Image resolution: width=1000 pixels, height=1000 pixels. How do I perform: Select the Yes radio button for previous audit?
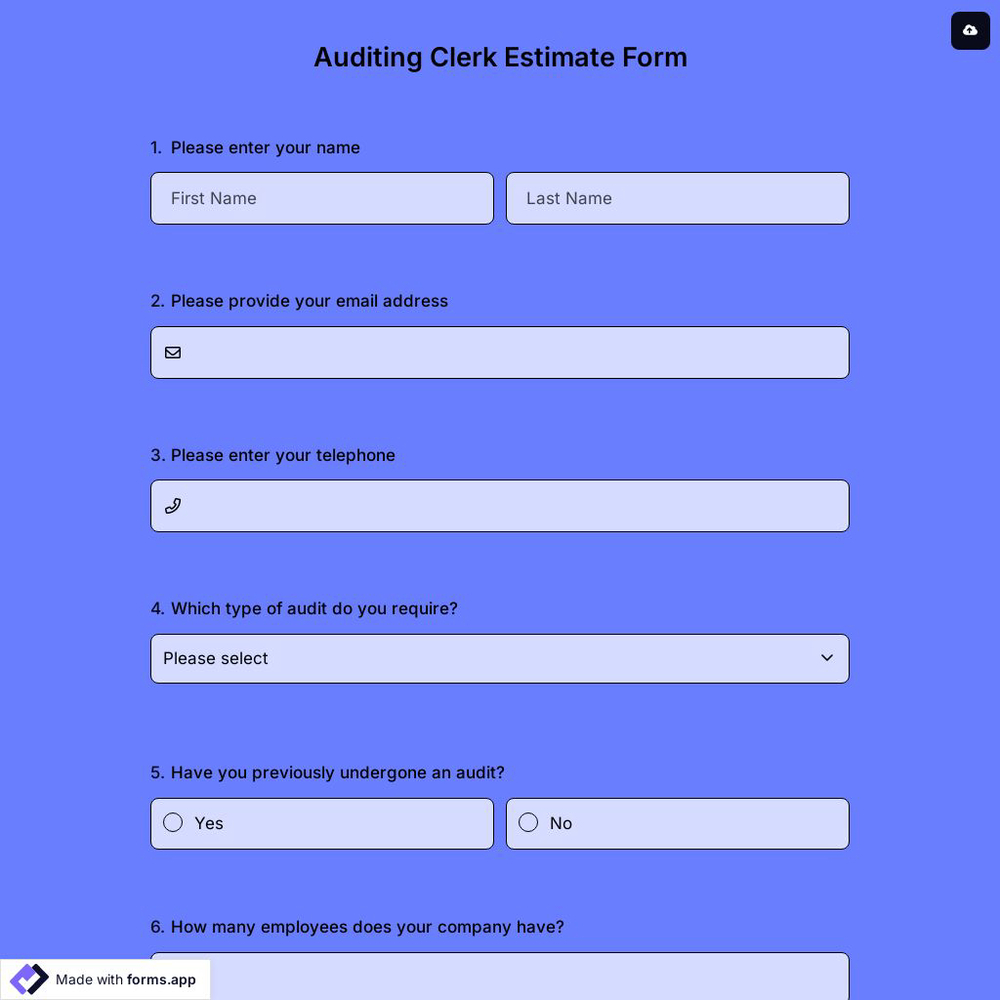point(172,822)
